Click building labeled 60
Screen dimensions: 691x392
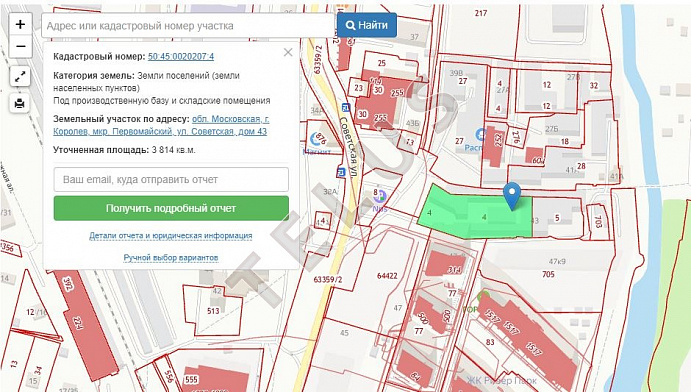coord(537,160)
